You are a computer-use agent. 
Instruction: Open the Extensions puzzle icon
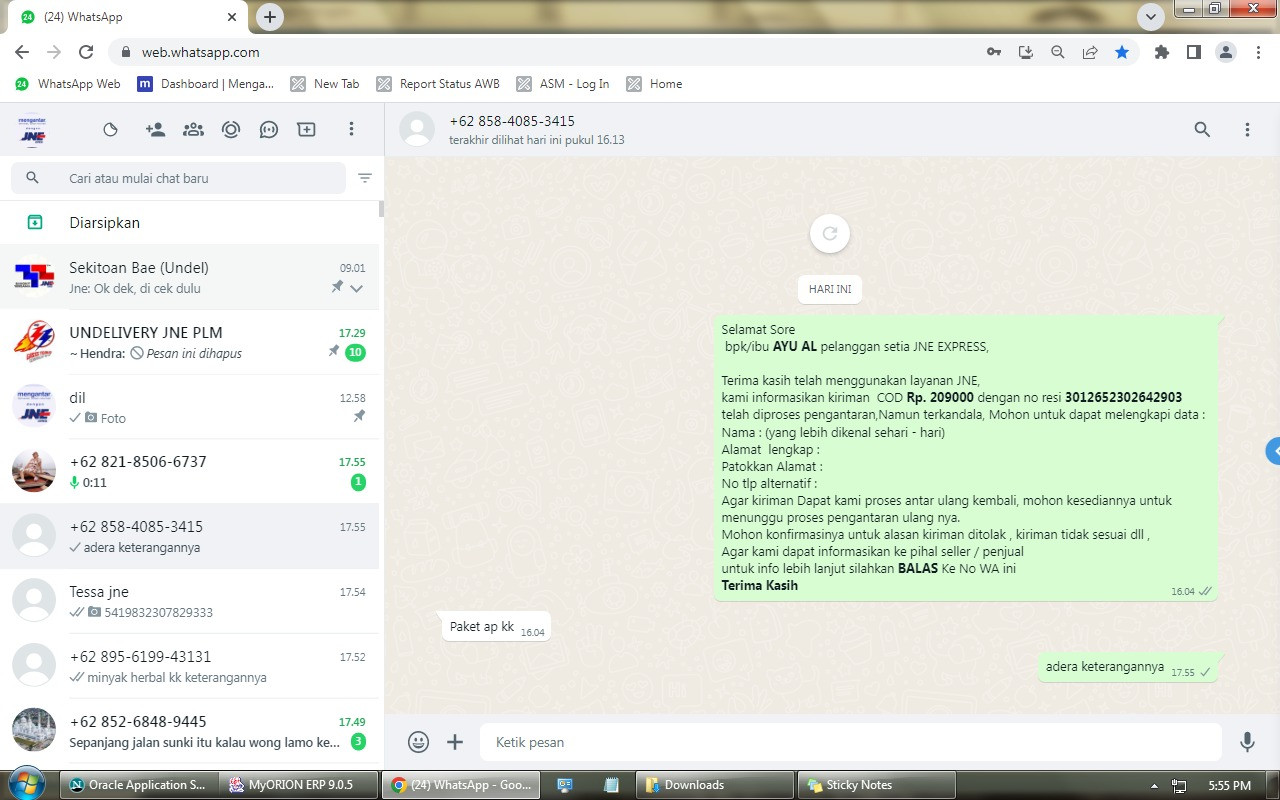(1162, 52)
